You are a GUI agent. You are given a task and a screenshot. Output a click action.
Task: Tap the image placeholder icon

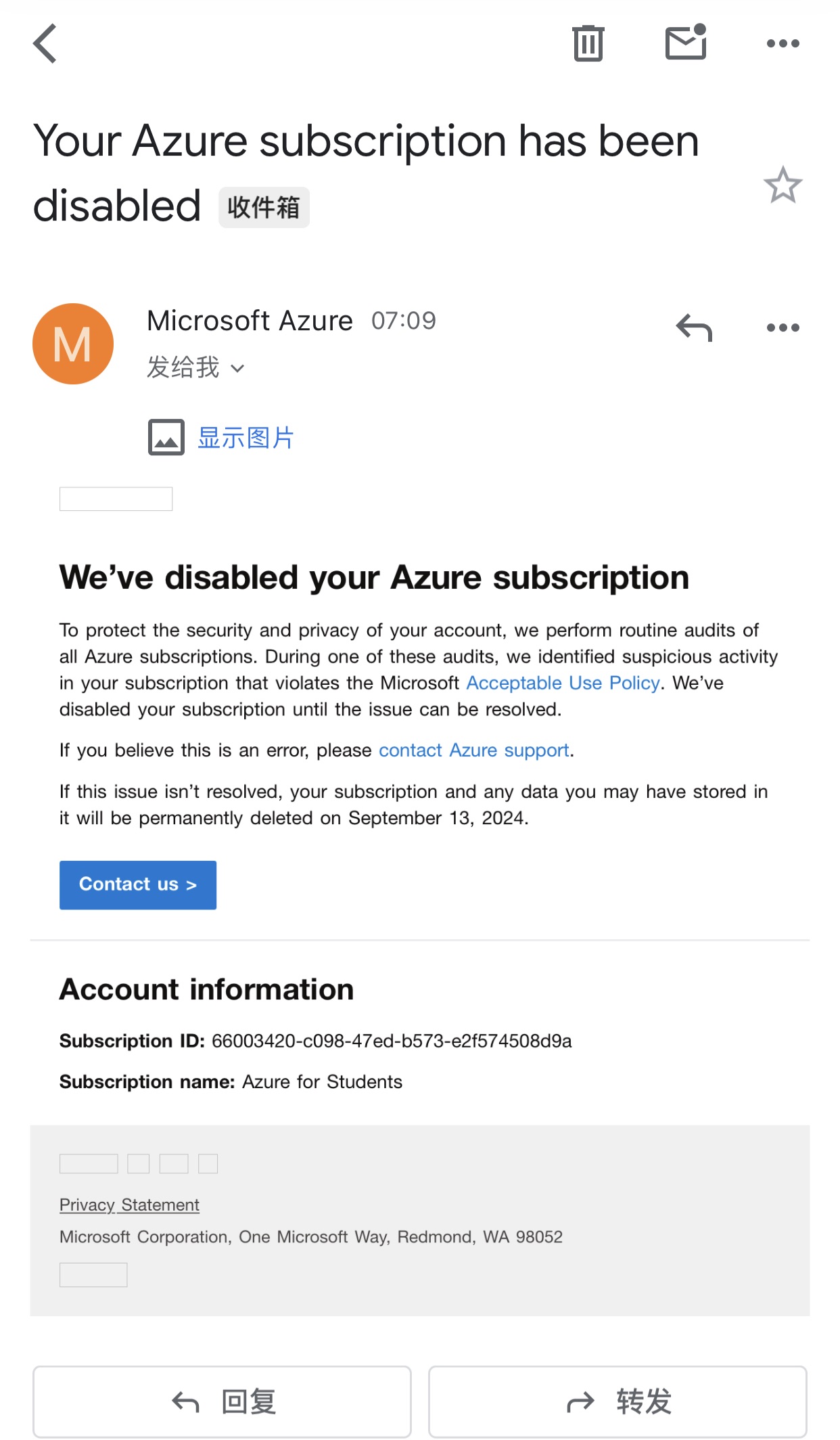[166, 437]
